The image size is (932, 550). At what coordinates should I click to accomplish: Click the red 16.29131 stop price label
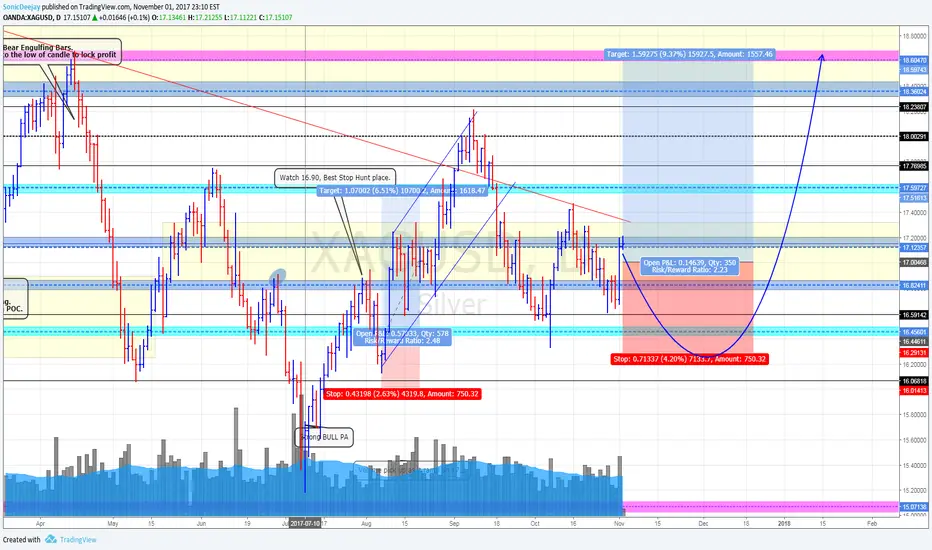[914, 353]
